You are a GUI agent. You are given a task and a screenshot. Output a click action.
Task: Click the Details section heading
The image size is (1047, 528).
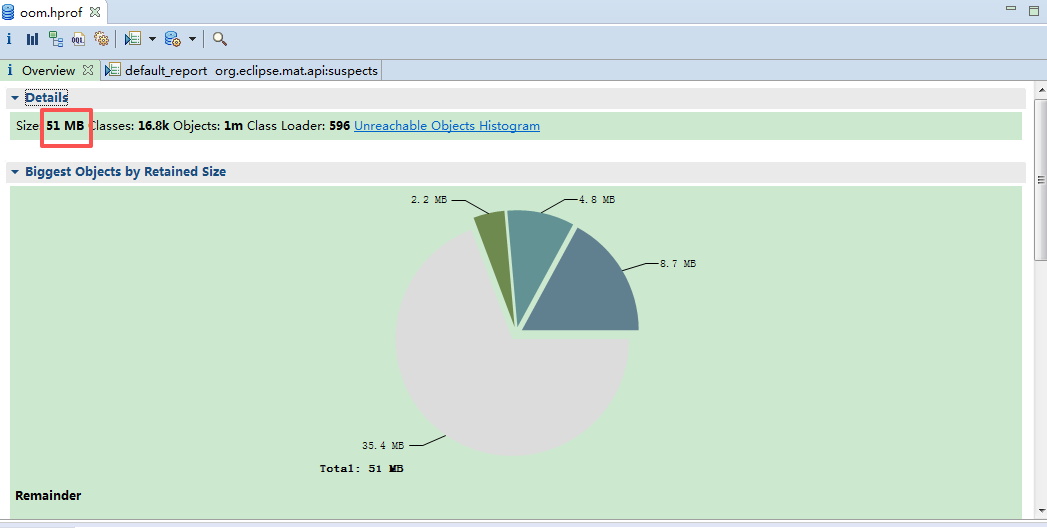click(x=47, y=97)
